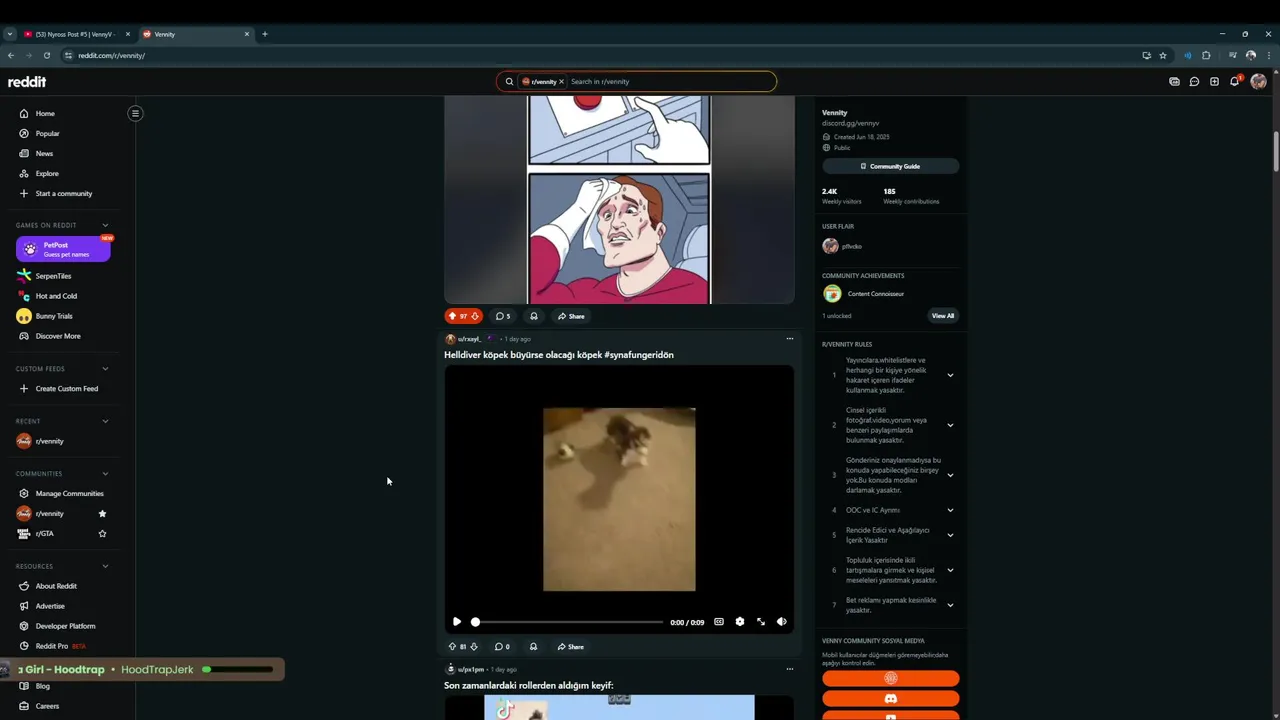Open video settings gear in the player
The width and height of the screenshot is (1280, 720).
(740, 622)
